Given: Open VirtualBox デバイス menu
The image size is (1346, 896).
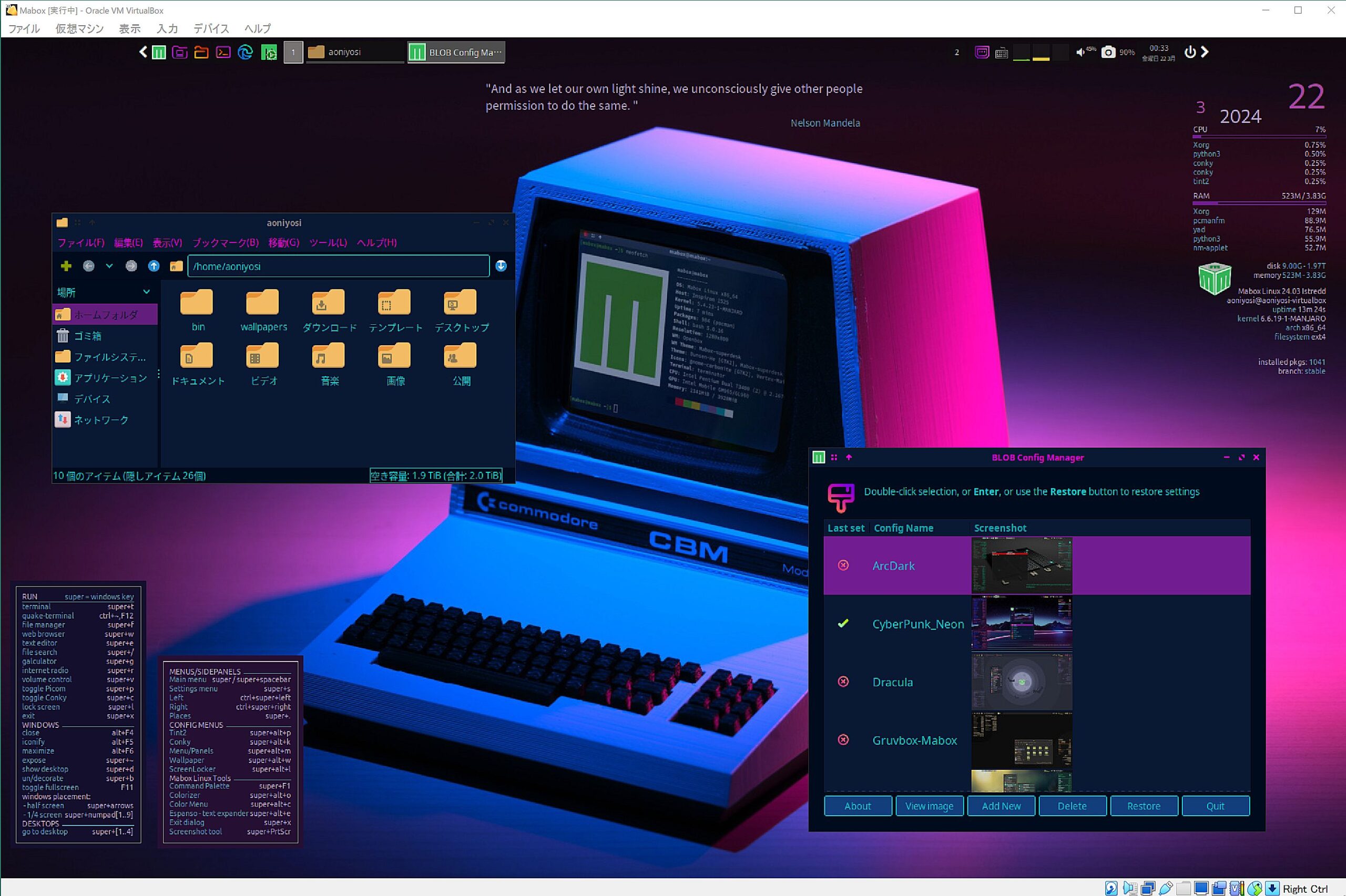Looking at the screenshot, I should click(211, 28).
